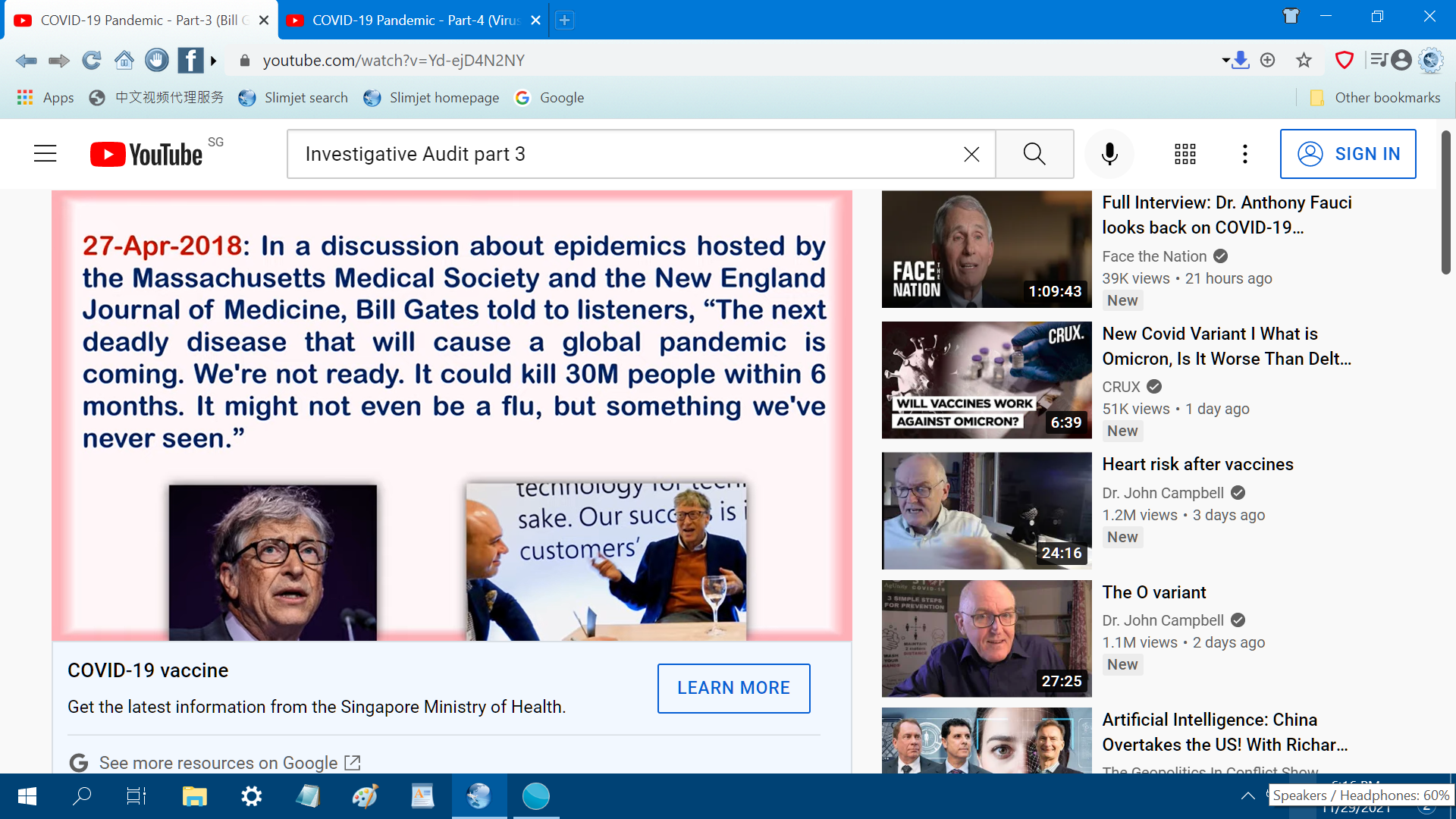Bookmark this page with the star
Image resolution: width=1456 pixels, height=819 pixels.
coord(1304,60)
